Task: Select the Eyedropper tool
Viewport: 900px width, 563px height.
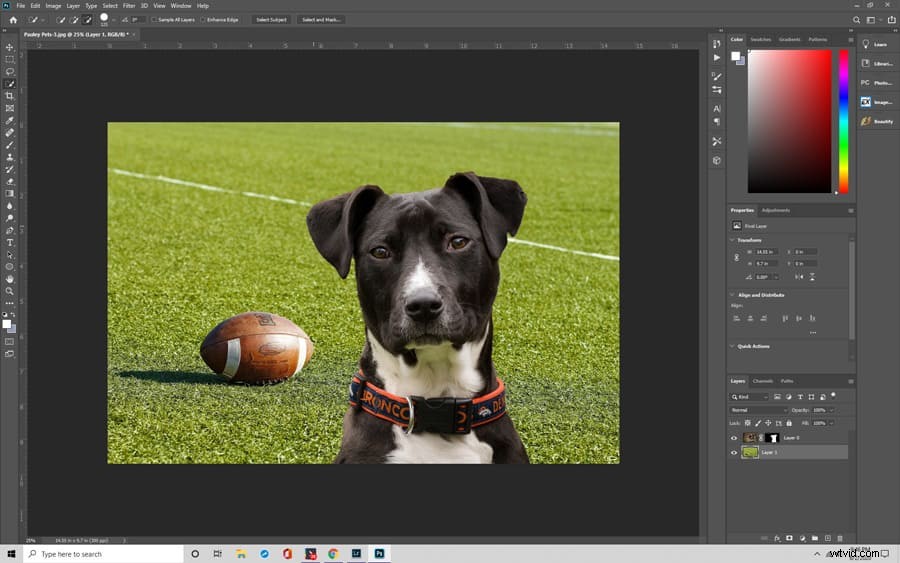Action: (10, 121)
